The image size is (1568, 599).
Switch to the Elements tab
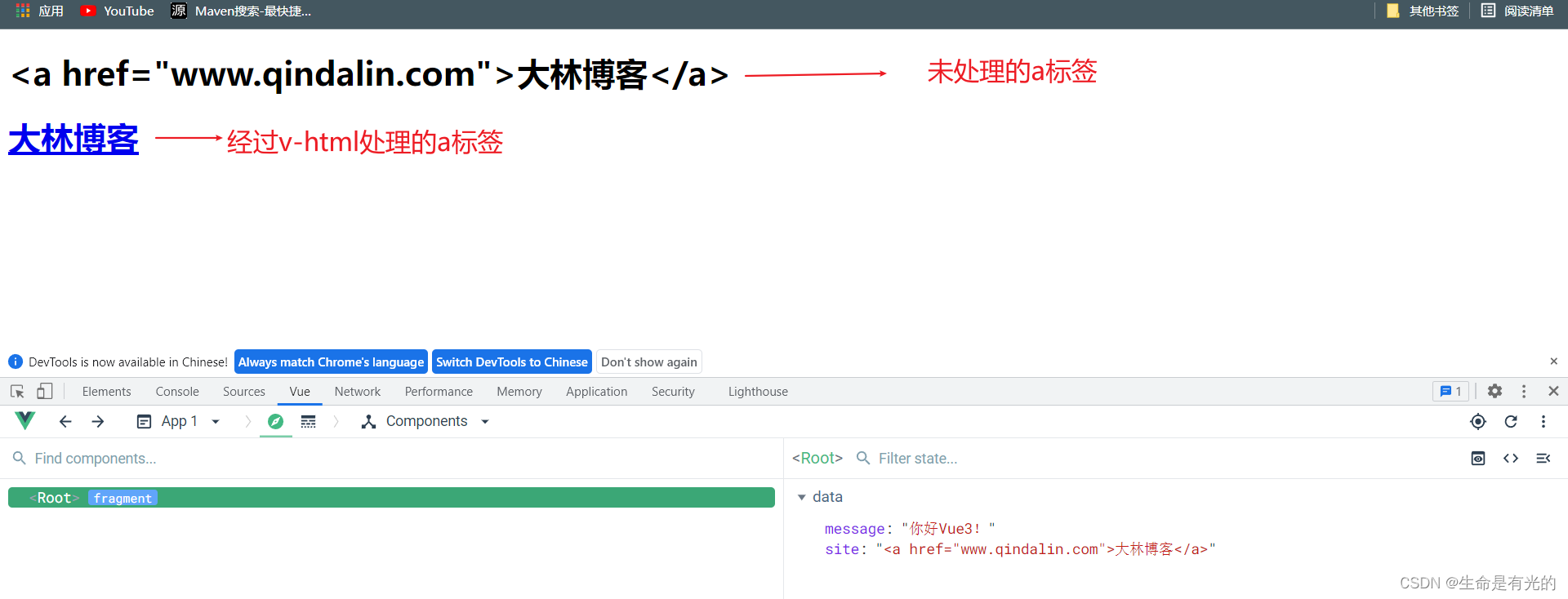click(x=106, y=392)
